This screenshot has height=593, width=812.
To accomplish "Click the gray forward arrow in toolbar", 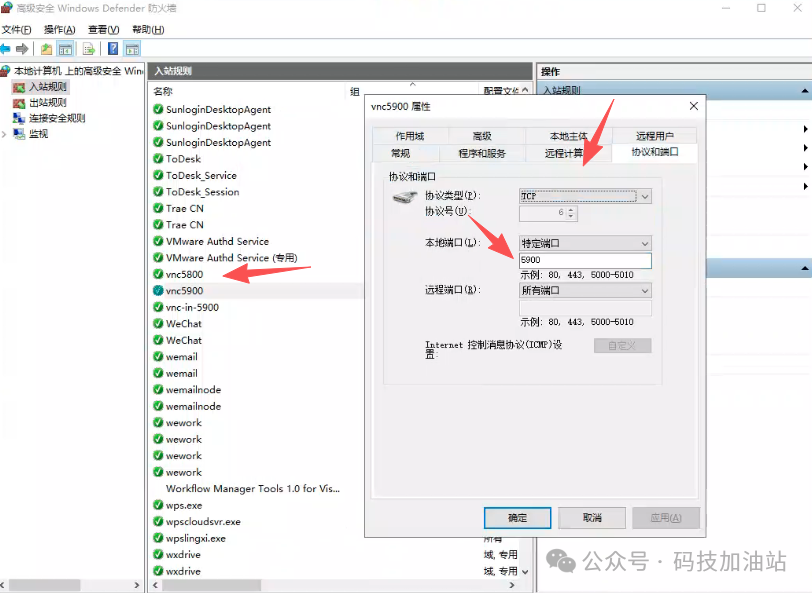I will coord(22,49).
